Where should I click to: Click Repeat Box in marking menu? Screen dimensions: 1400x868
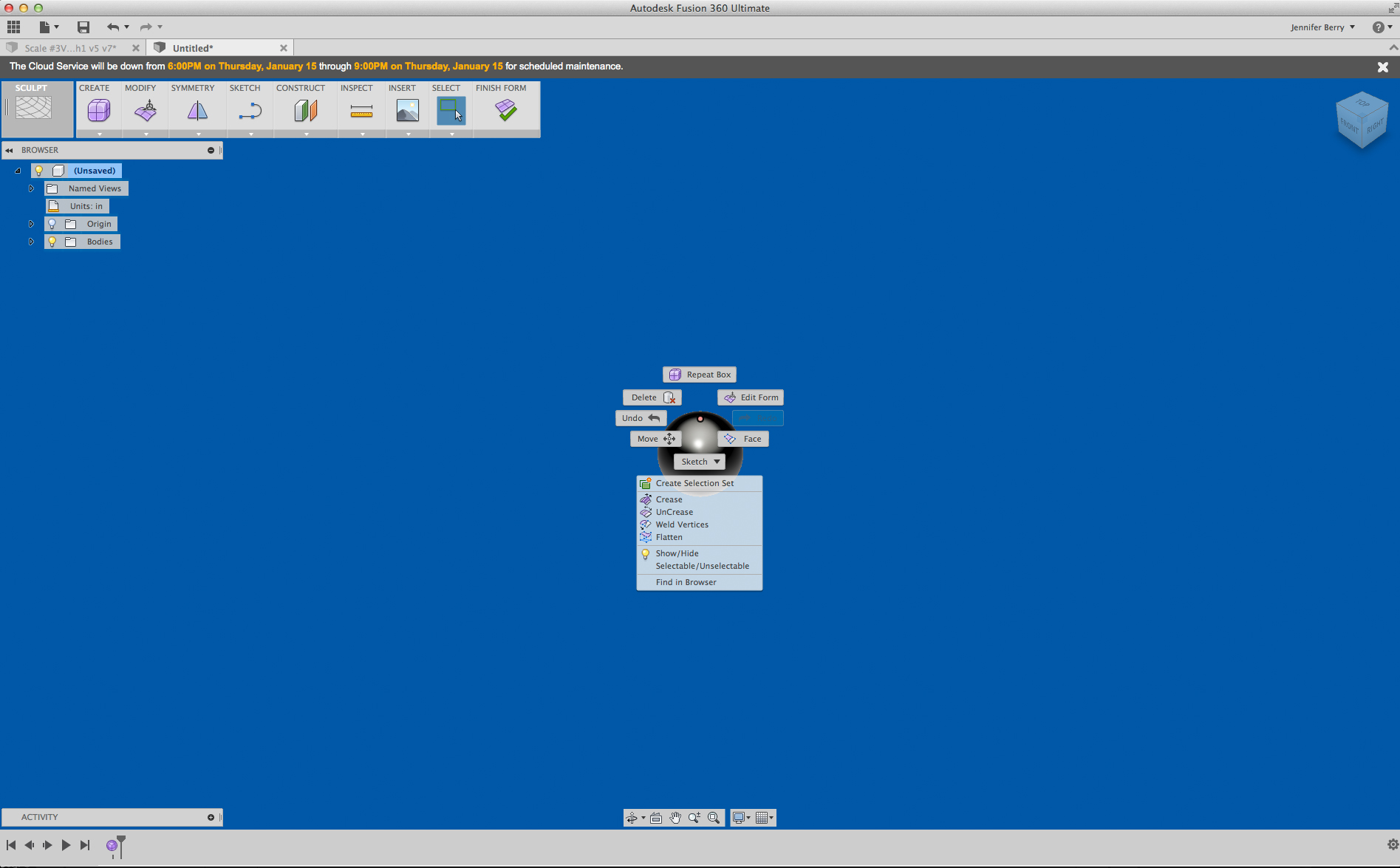[x=700, y=375]
